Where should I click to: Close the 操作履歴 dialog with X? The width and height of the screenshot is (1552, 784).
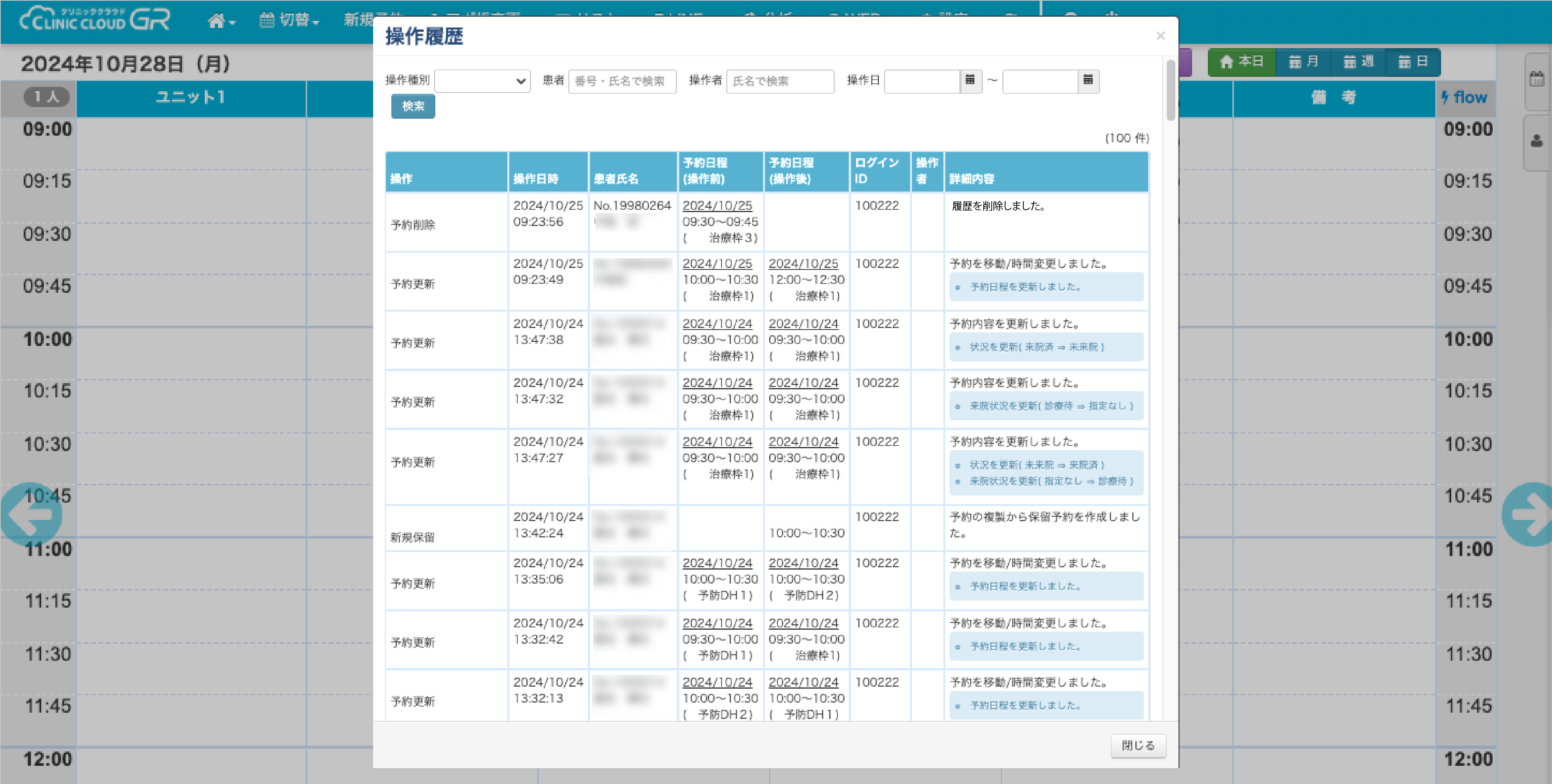pyautogui.click(x=1160, y=36)
